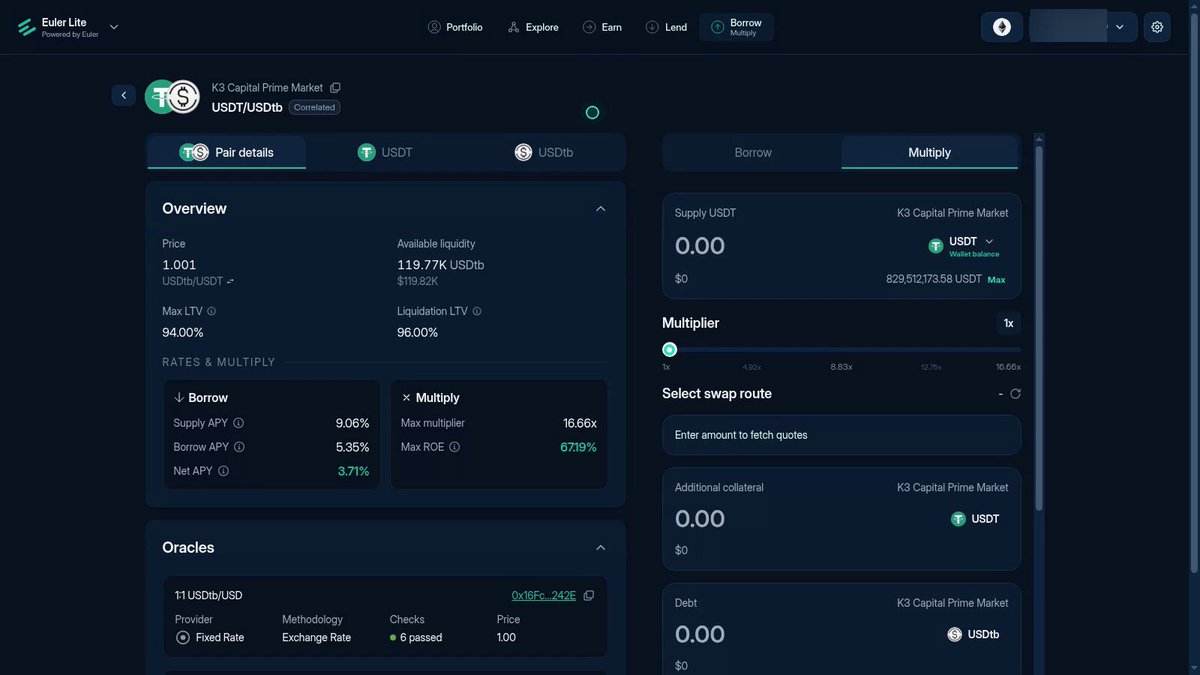1200x675 pixels.
Task: Click the Net APY info icon
Action: point(223,471)
